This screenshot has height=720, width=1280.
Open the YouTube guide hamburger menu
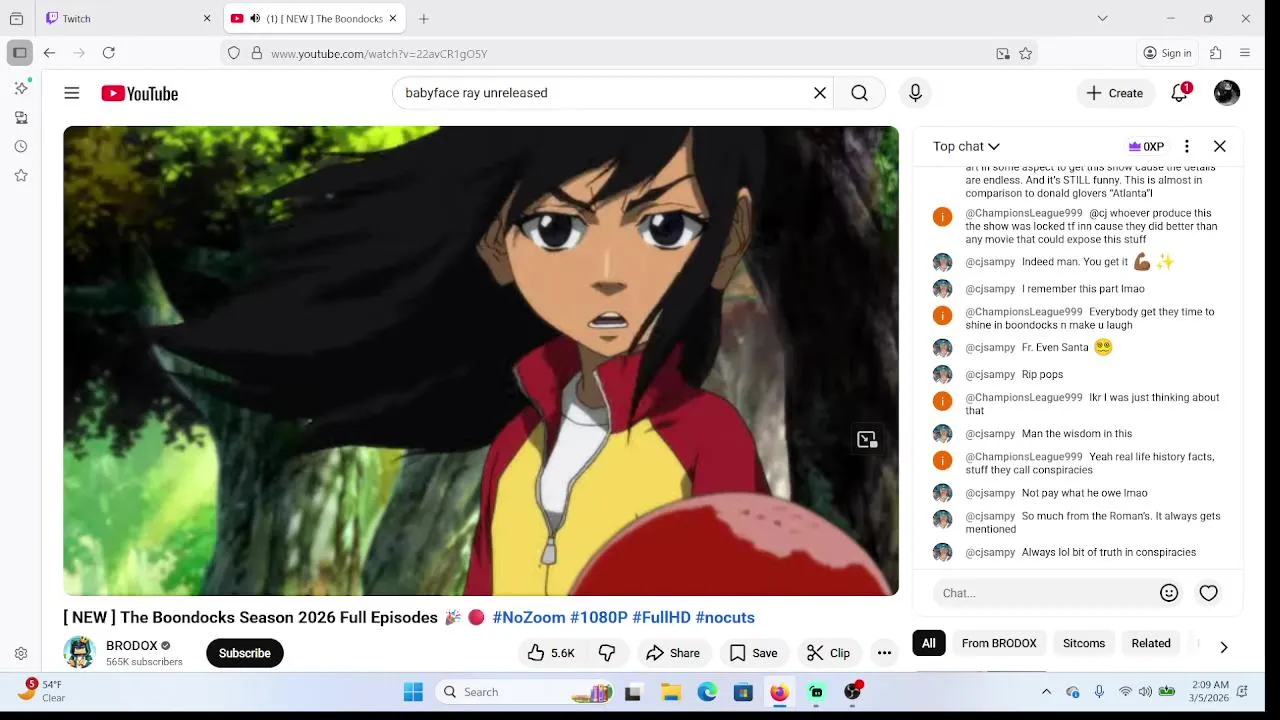(72, 93)
